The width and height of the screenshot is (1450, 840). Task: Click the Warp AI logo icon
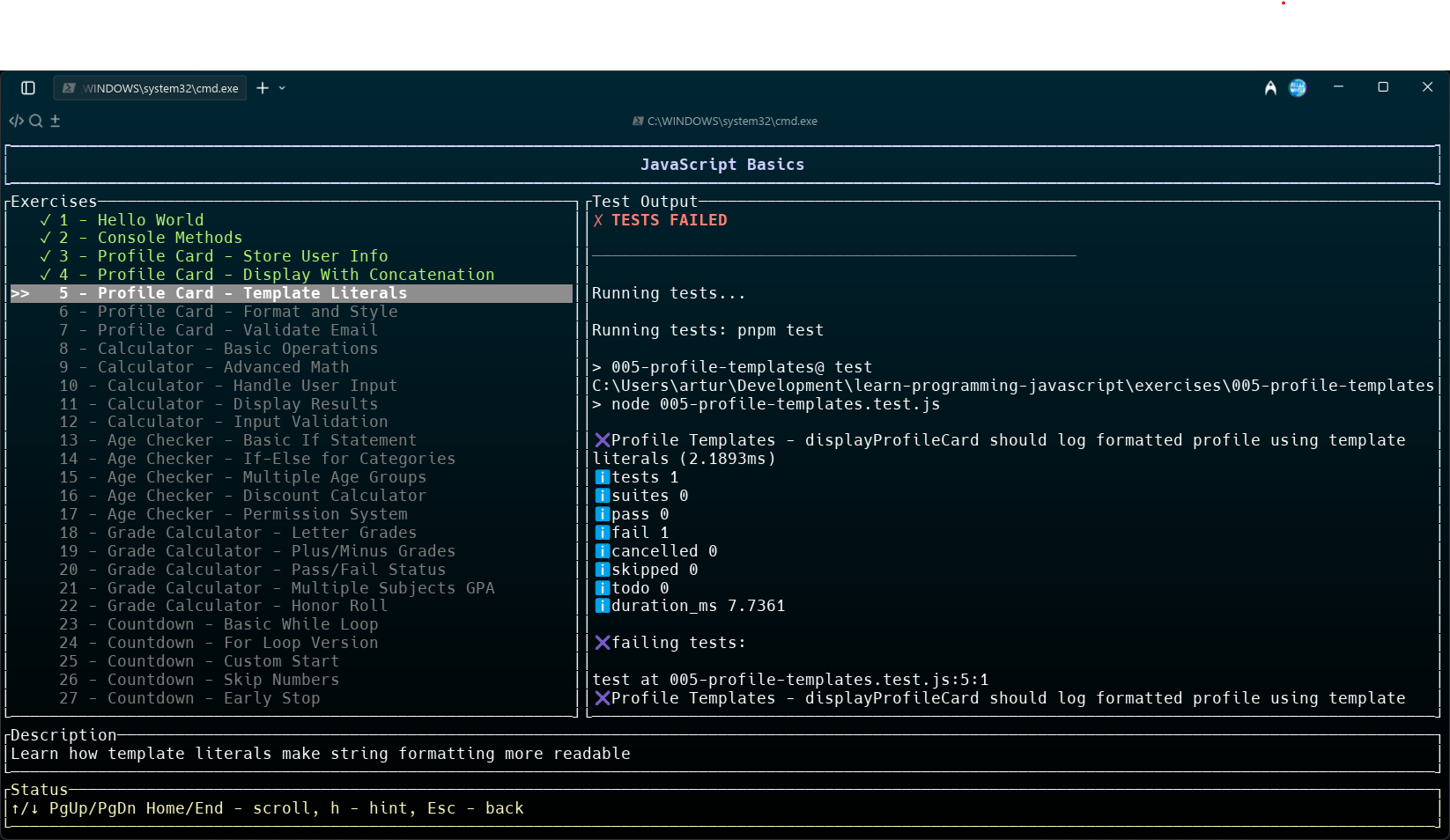[1270, 88]
